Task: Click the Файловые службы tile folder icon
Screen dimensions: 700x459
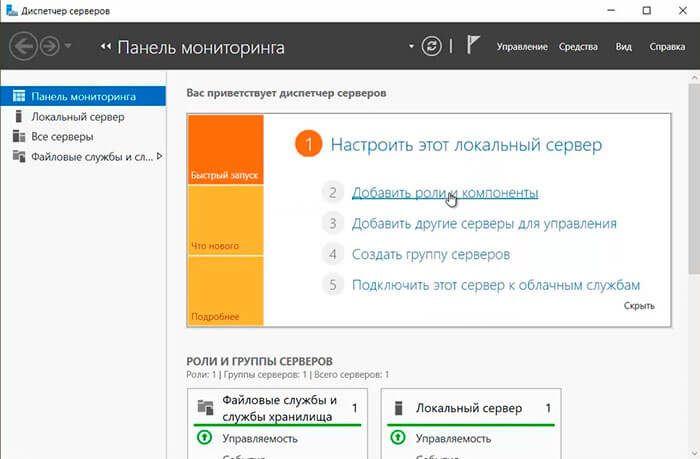Action: 205,407
